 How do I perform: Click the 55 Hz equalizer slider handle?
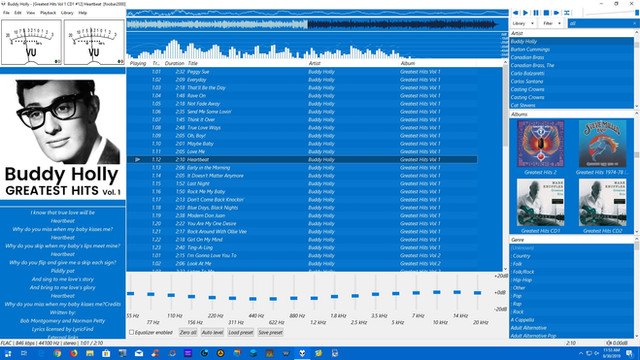(x=131, y=293)
